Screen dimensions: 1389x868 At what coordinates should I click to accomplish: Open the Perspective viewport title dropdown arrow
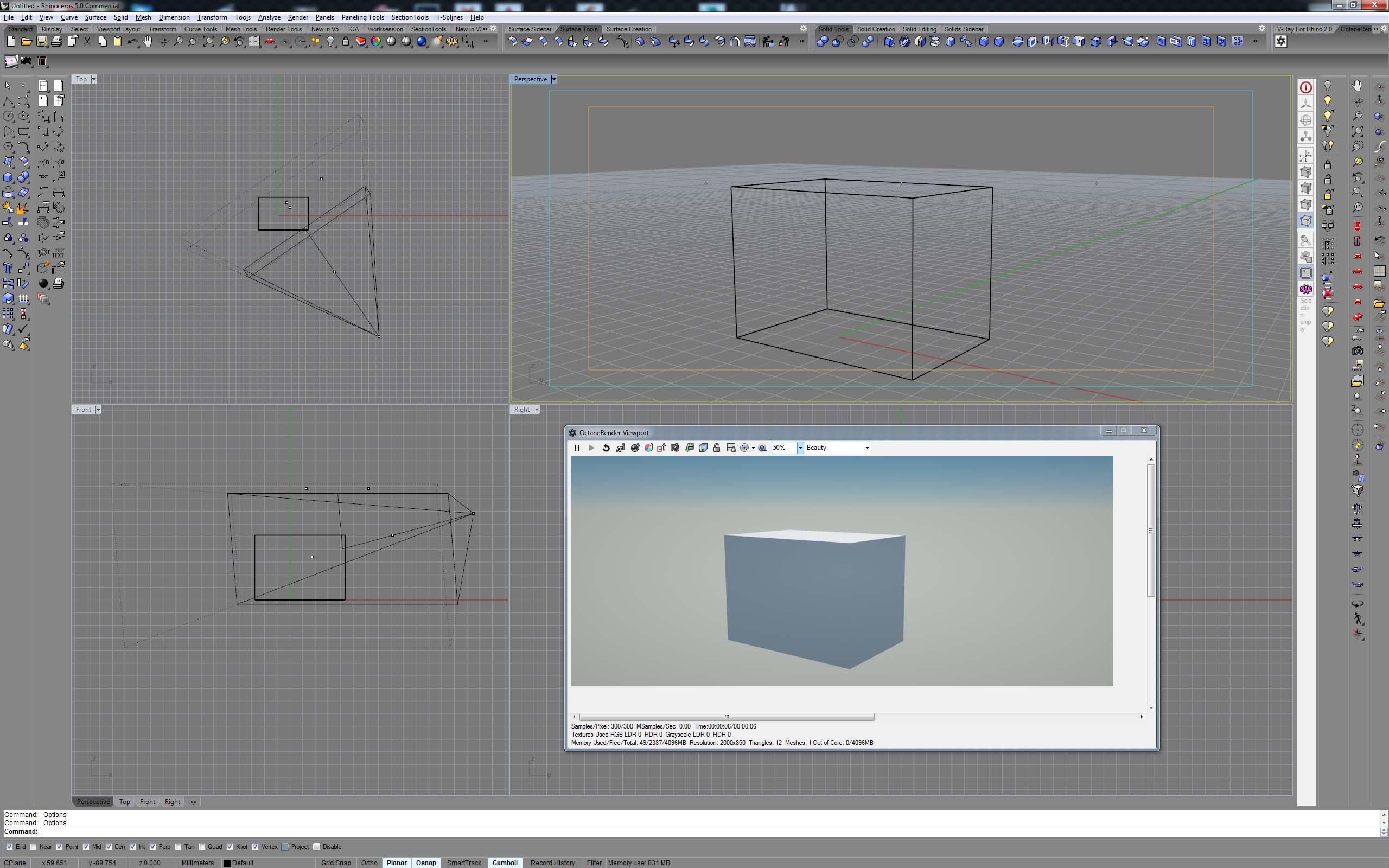click(554, 79)
